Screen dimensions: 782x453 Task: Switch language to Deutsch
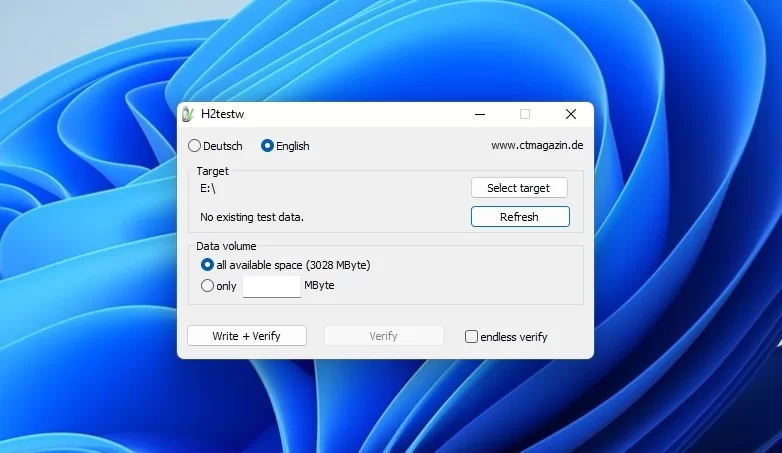195,146
